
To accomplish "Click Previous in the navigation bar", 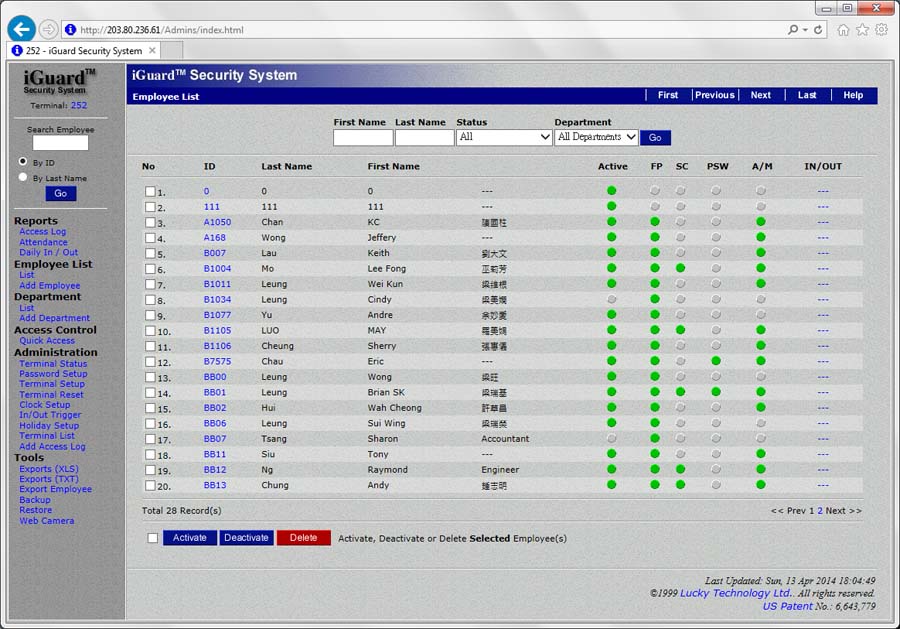I will pos(715,95).
